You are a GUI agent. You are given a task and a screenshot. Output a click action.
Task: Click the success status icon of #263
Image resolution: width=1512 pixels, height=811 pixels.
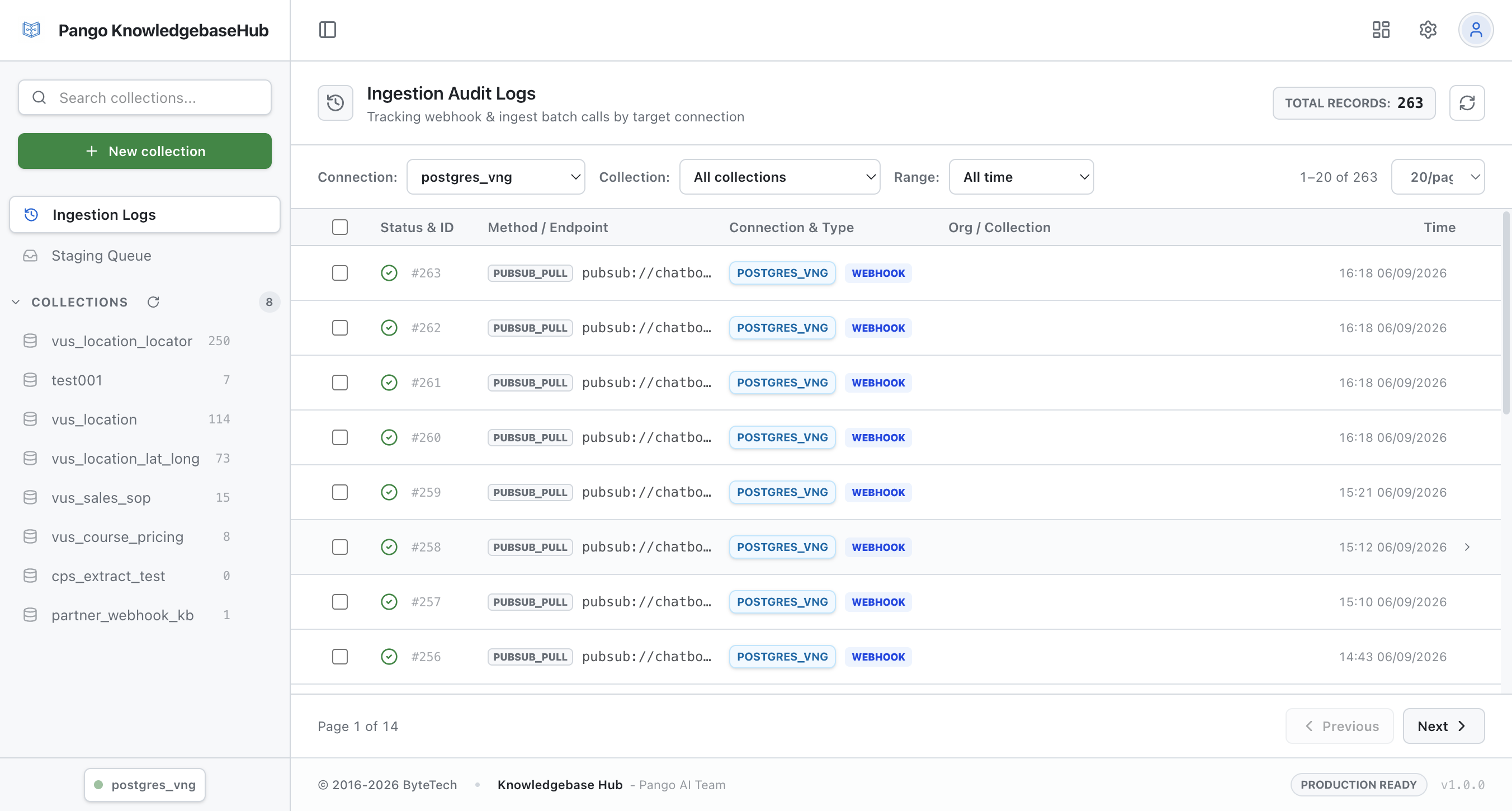[x=389, y=273]
